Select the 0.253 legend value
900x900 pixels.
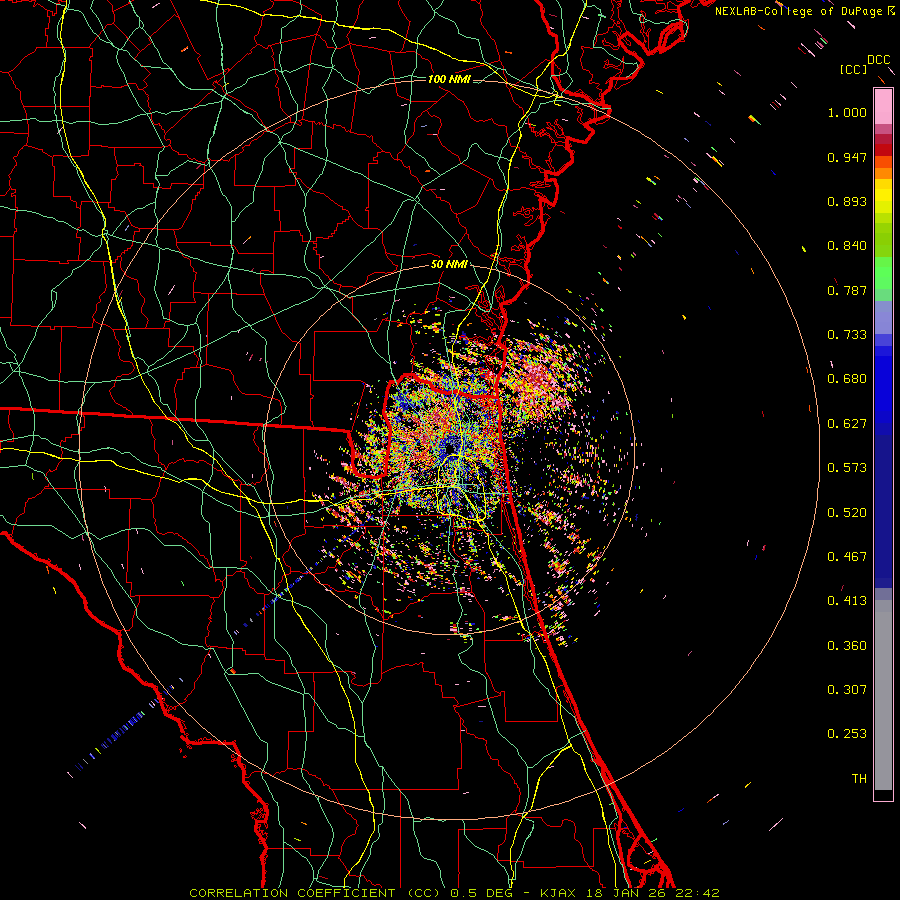[x=847, y=734]
